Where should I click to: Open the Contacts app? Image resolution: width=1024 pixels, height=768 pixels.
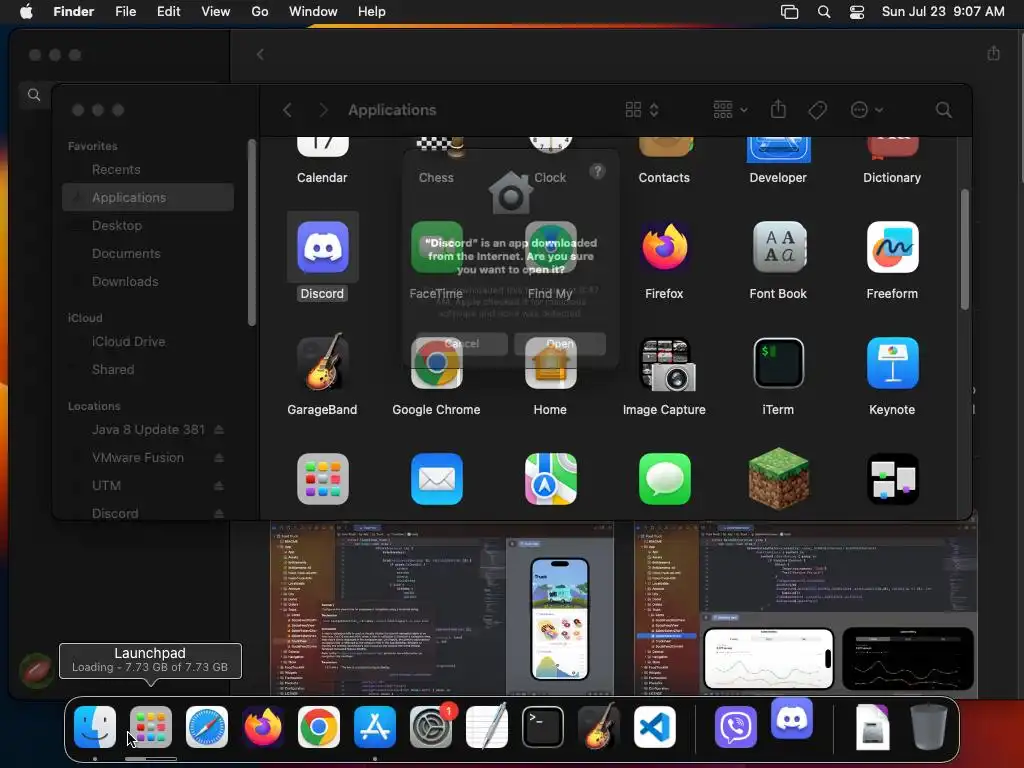pos(664,147)
